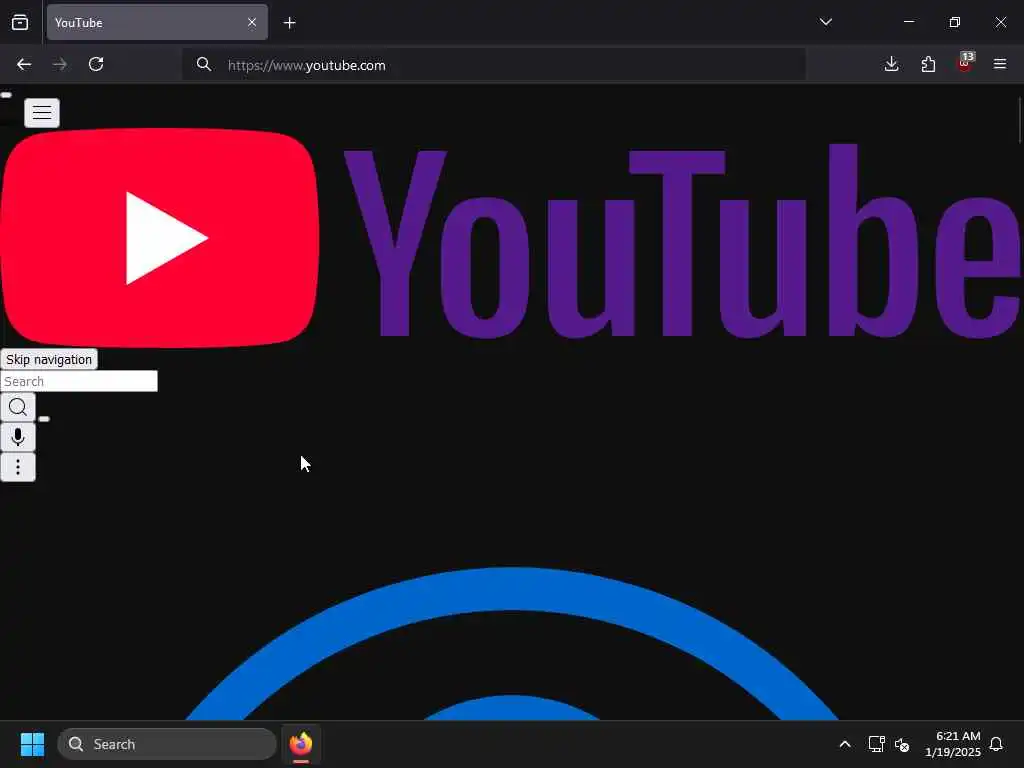Show hidden system tray icons

pos(845,744)
